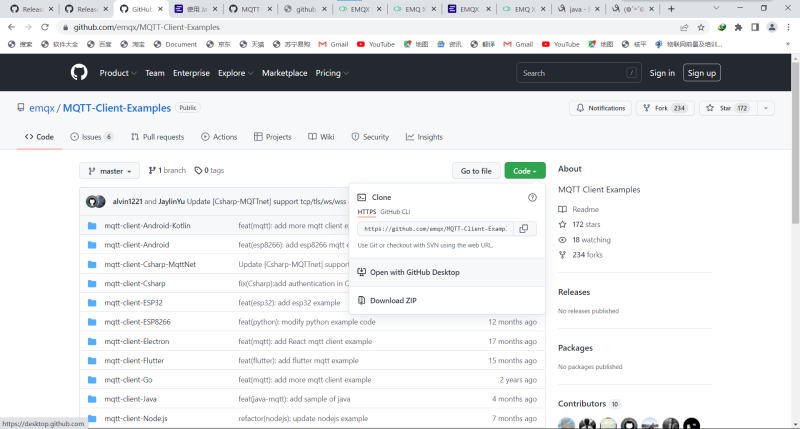Click the share page icon in address bar
800x429 pixels.
(x=684, y=28)
